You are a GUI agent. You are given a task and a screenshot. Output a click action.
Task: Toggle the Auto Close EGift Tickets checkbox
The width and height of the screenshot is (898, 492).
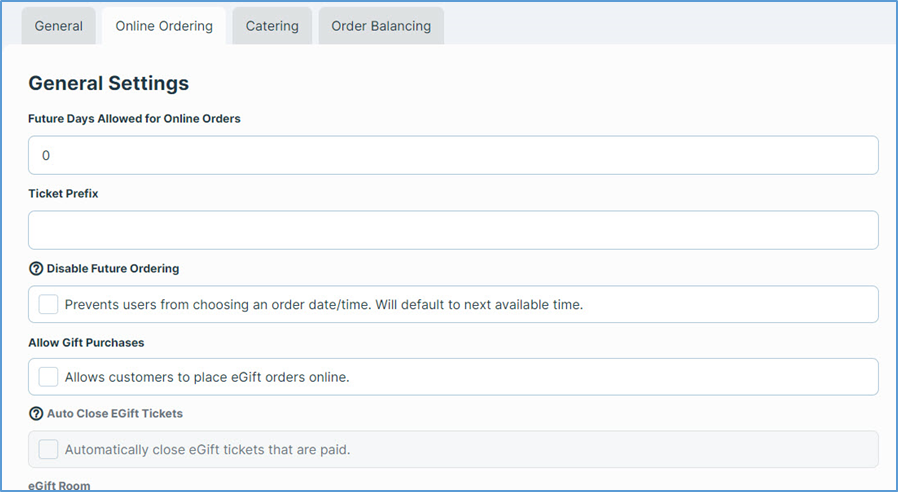(48, 450)
